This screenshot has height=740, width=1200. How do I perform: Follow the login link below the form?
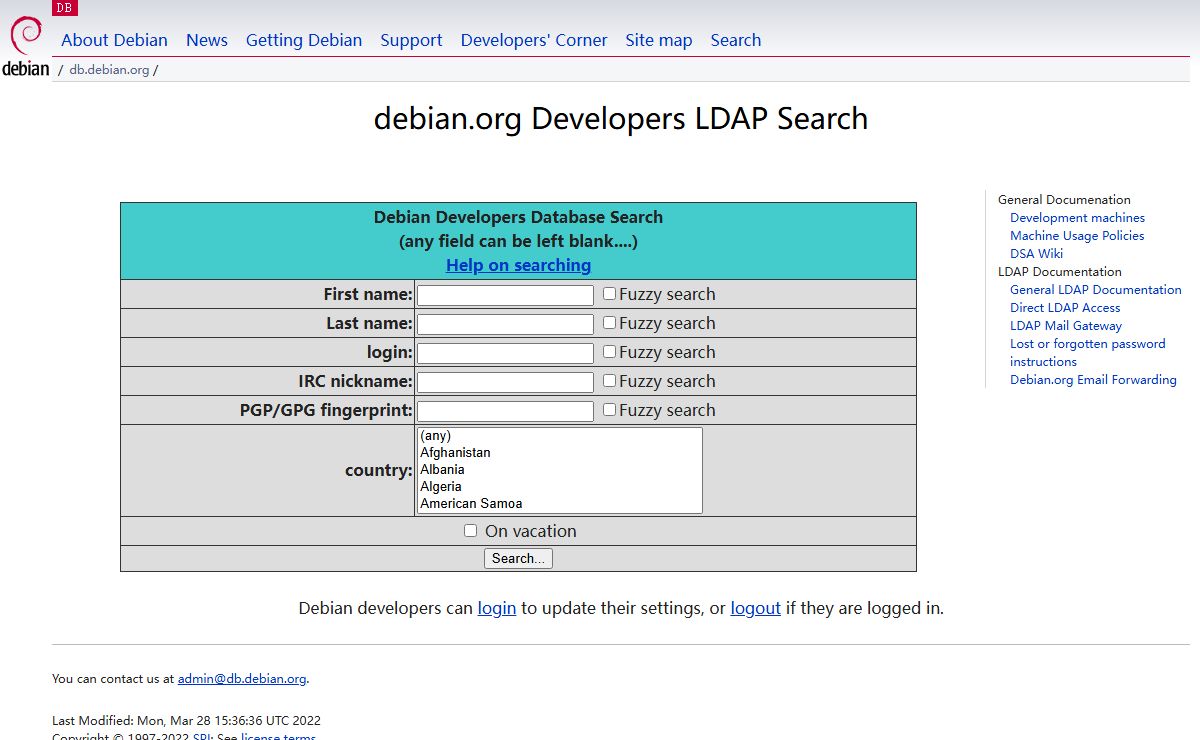tap(497, 608)
